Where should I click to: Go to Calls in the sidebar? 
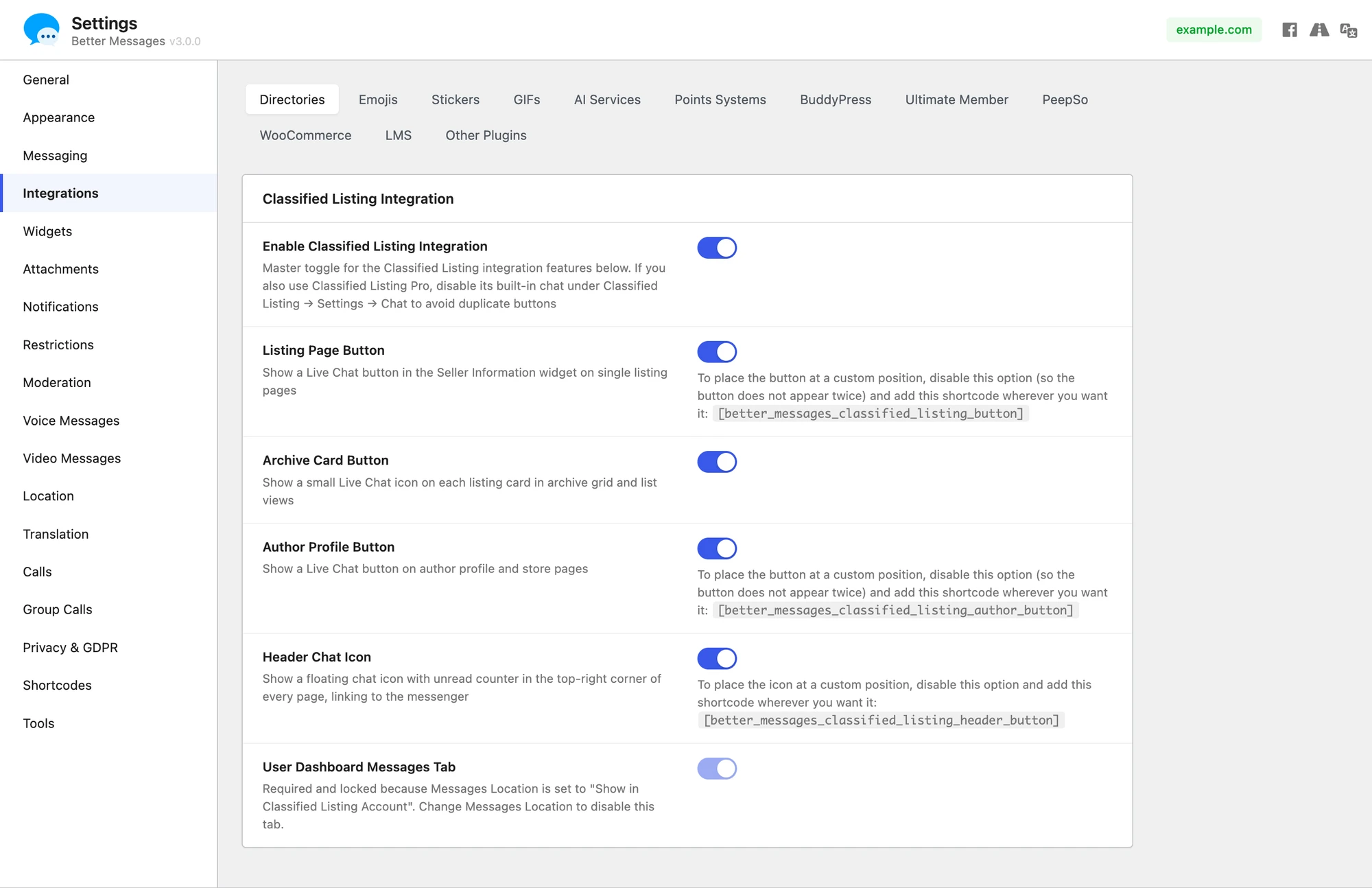pos(108,572)
